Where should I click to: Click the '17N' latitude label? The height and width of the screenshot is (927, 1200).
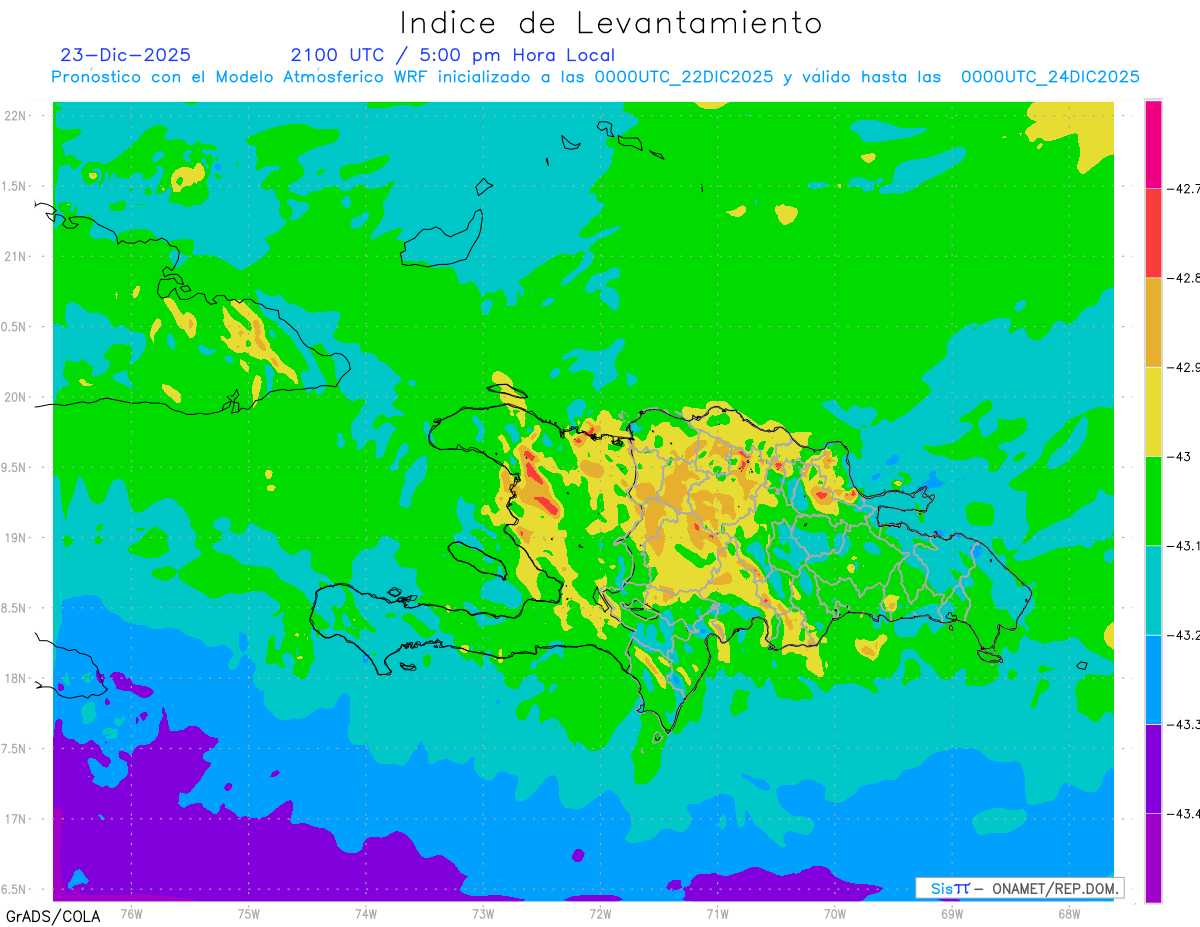[x=17, y=819]
